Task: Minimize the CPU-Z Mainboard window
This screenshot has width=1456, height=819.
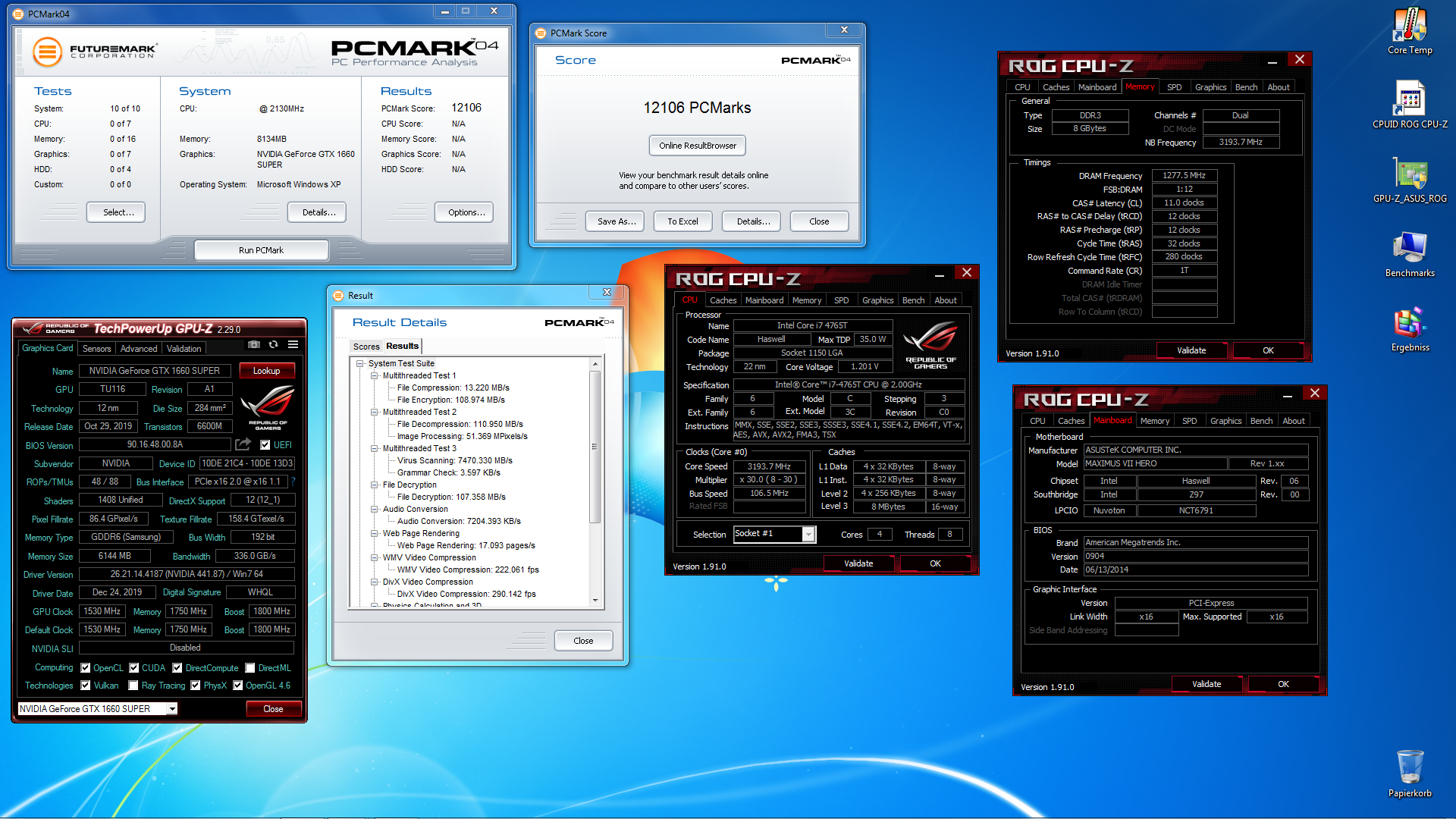Action: (1287, 395)
